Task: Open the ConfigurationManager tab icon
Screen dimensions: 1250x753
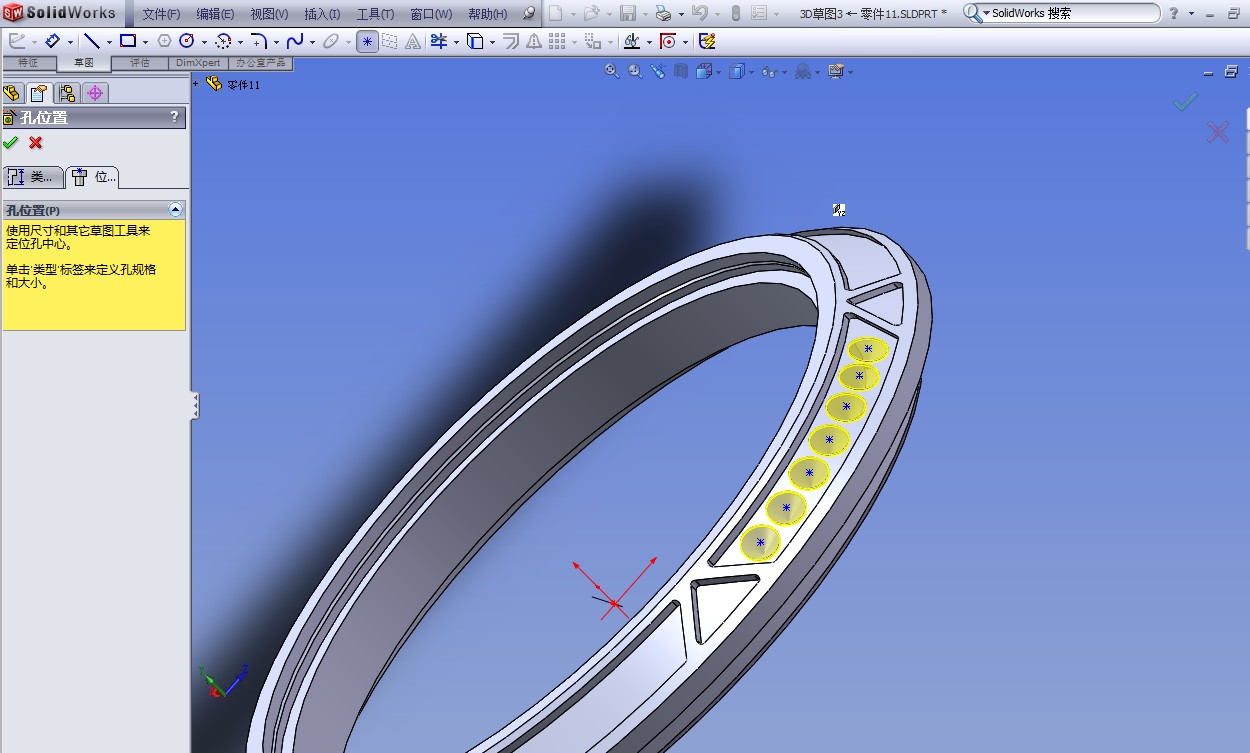Action: pos(67,93)
